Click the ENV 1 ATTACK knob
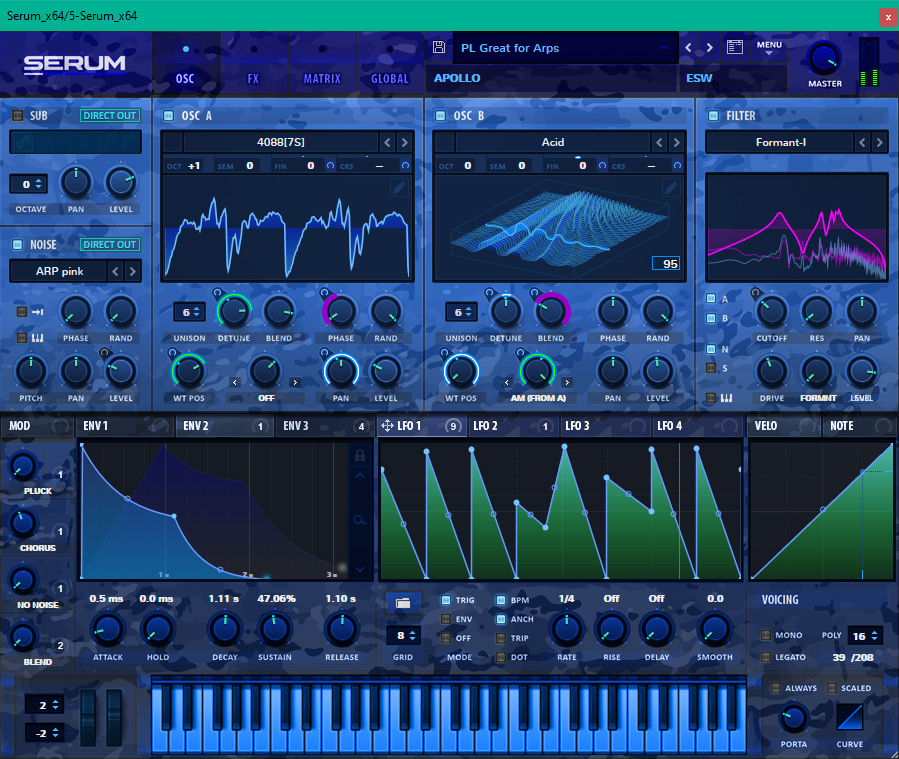This screenshot has height=759, width=899. click(x=107, y=629)
